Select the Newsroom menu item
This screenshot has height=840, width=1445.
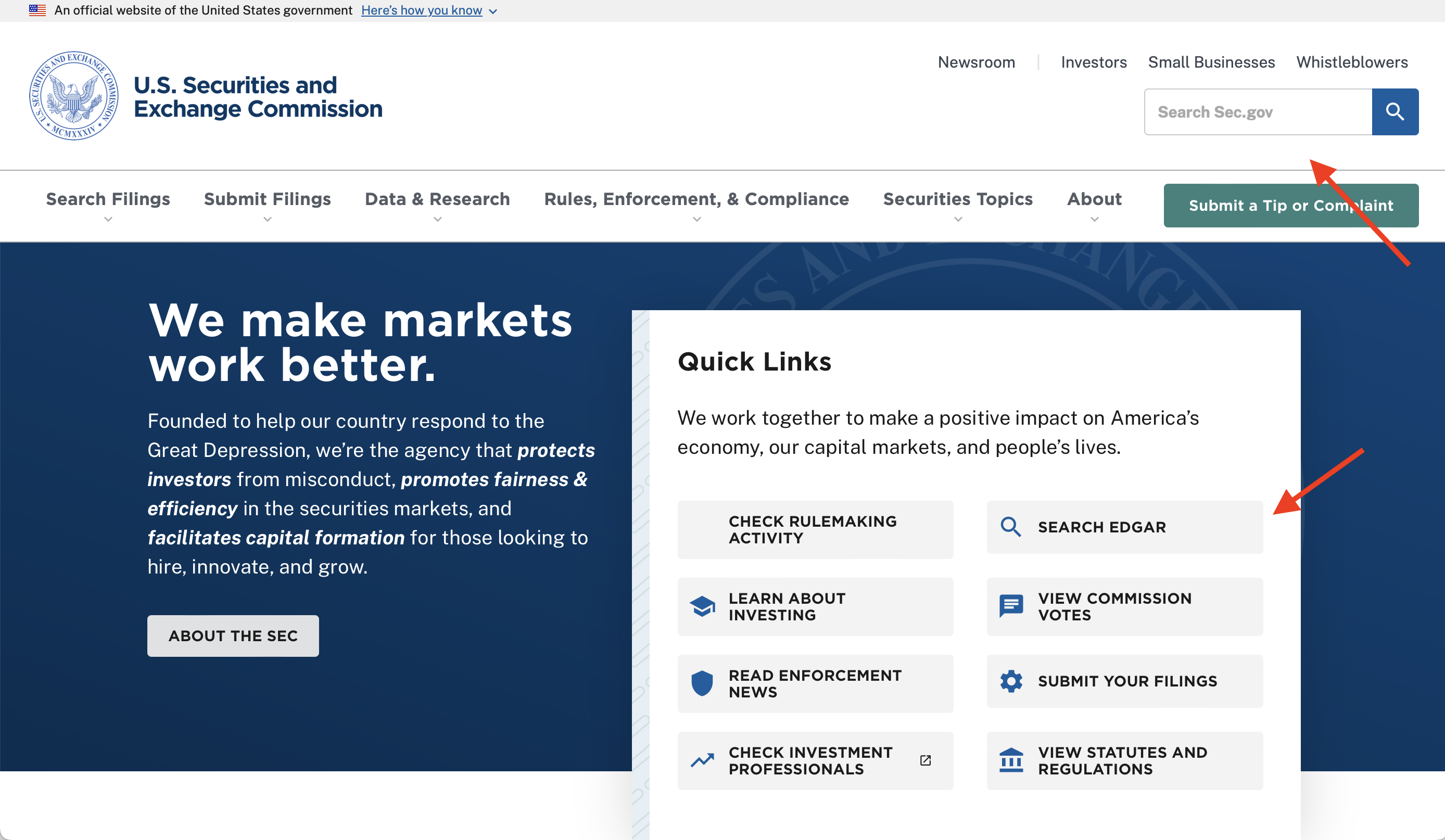pos(976,62)
